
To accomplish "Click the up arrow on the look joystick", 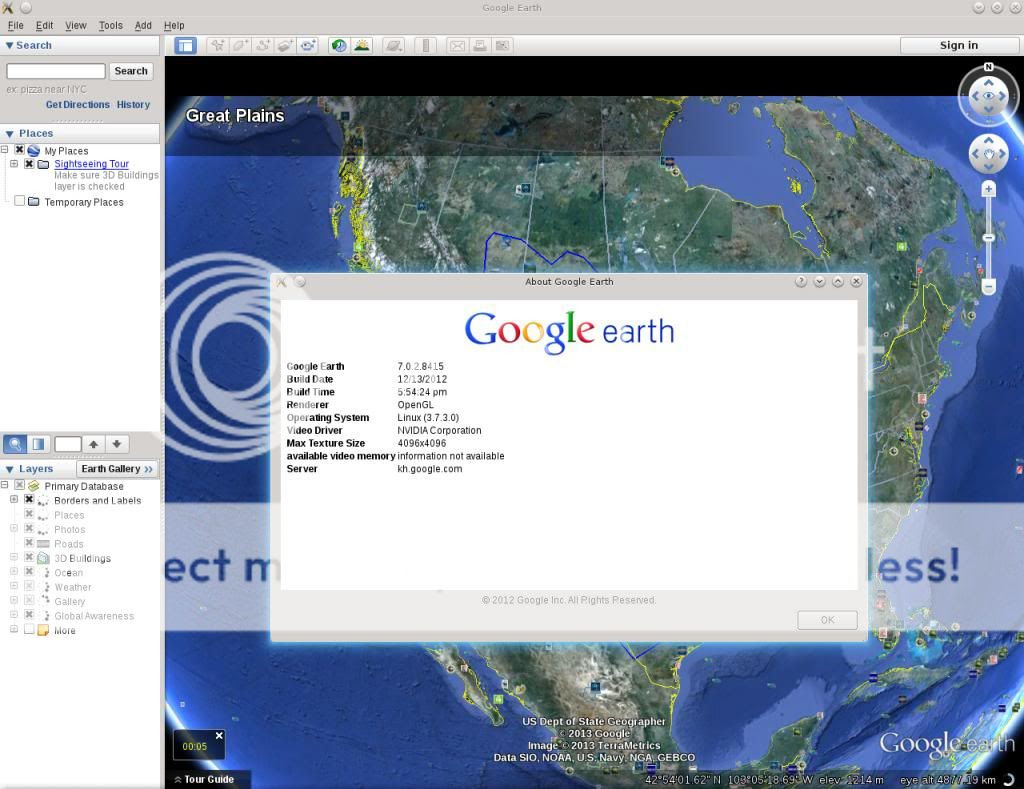I will coord(989,82).
